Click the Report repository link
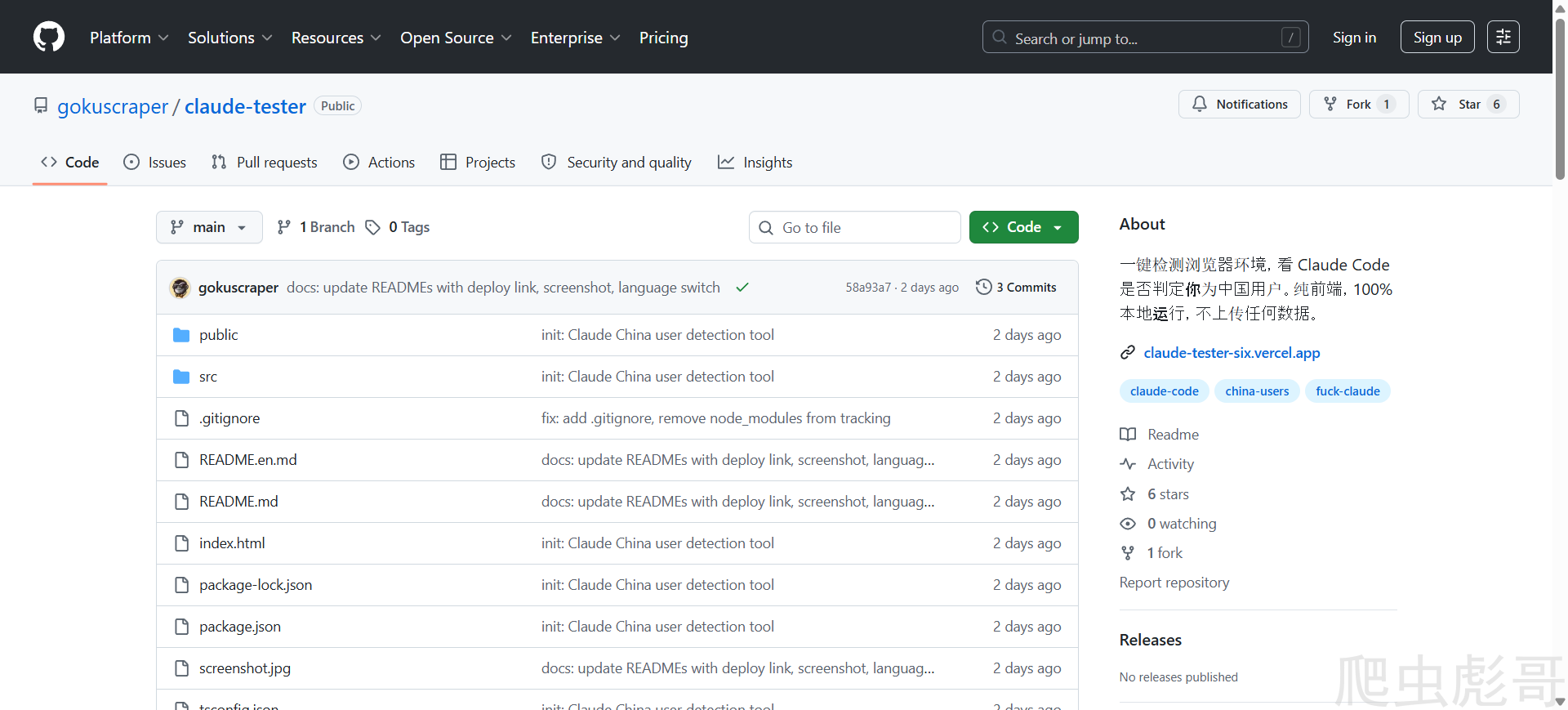 1174,583
